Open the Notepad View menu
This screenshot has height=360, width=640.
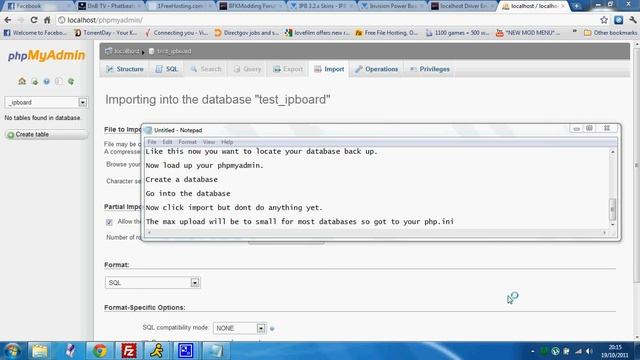[209, 142]
